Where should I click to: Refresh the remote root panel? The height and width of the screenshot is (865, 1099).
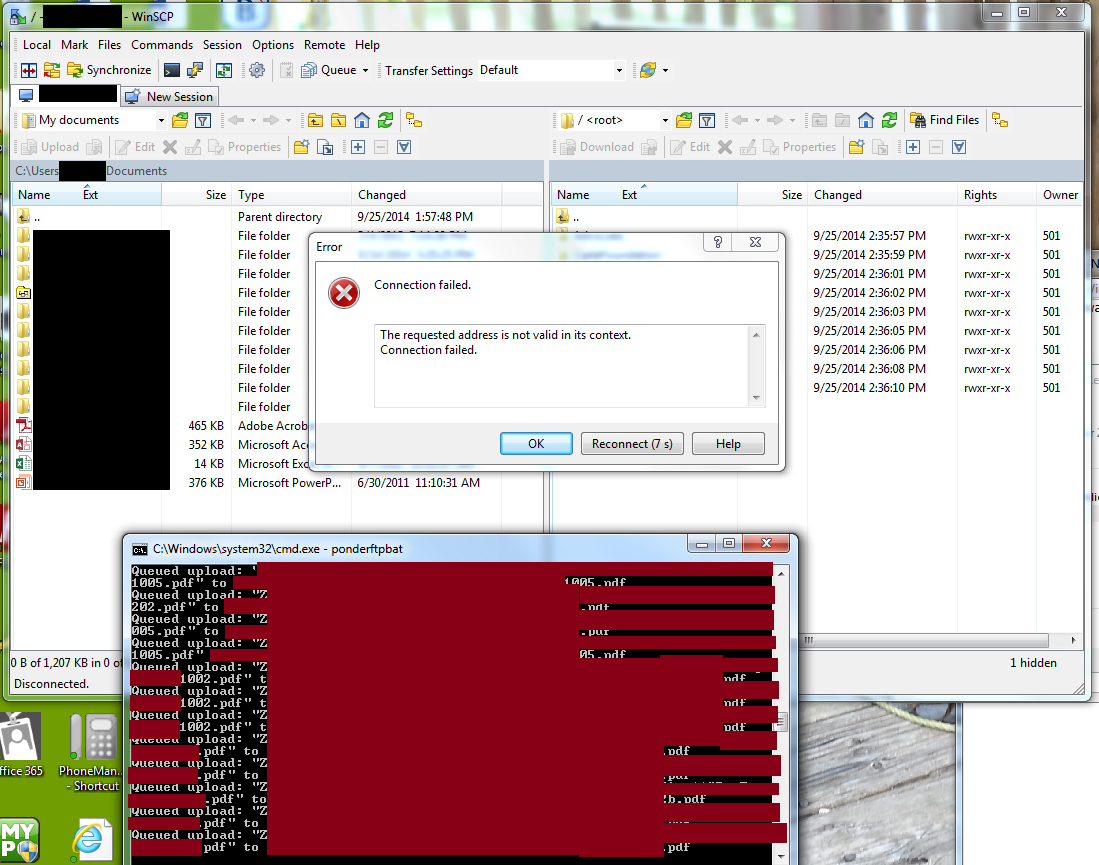pos(889,120)
